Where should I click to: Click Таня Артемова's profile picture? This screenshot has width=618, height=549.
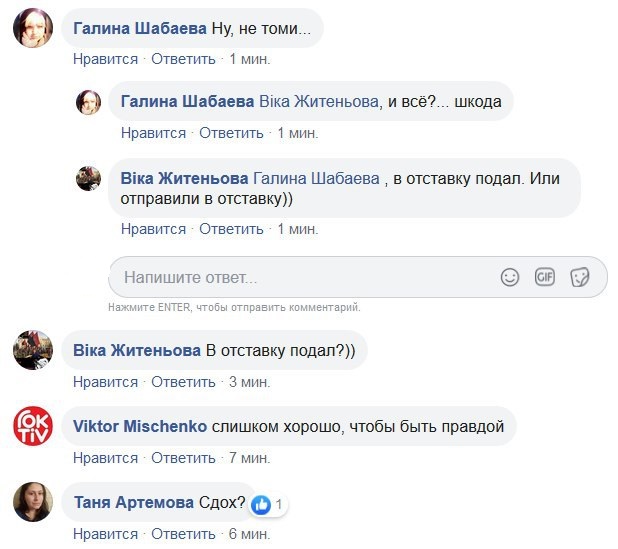pos(32,502)
